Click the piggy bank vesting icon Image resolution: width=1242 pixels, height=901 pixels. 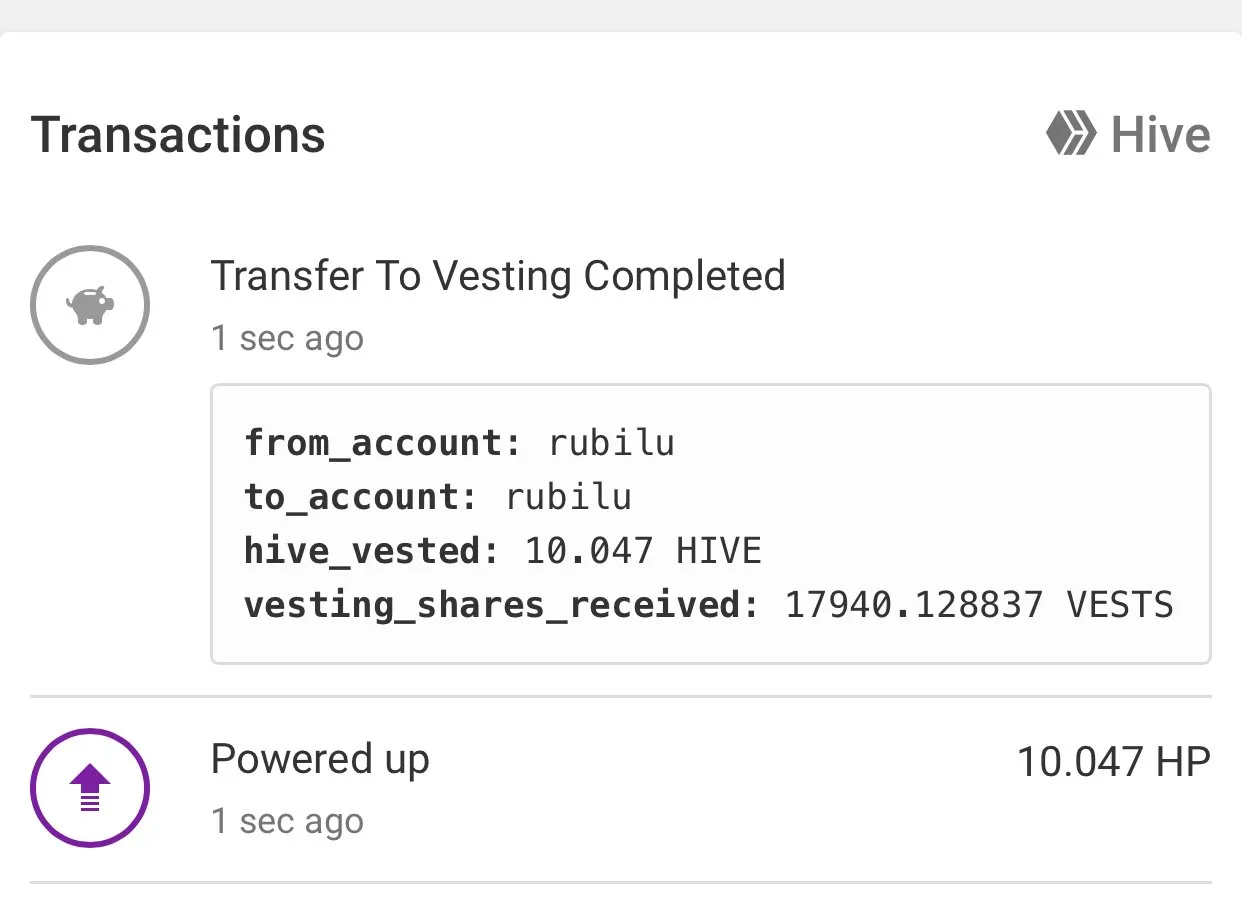[x=90, y=305]
